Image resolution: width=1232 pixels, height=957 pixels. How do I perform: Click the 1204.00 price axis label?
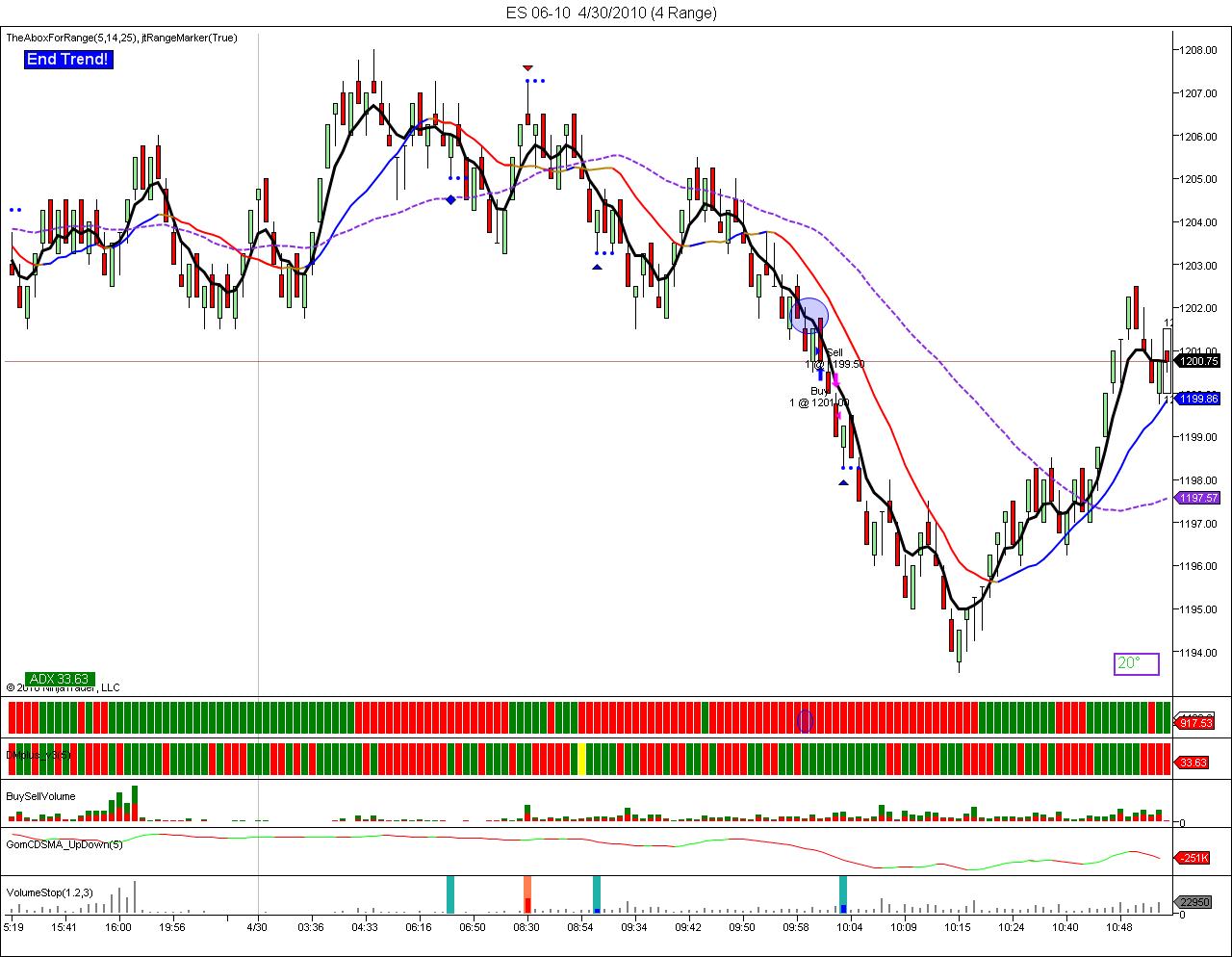click(x=1200, y=222)
